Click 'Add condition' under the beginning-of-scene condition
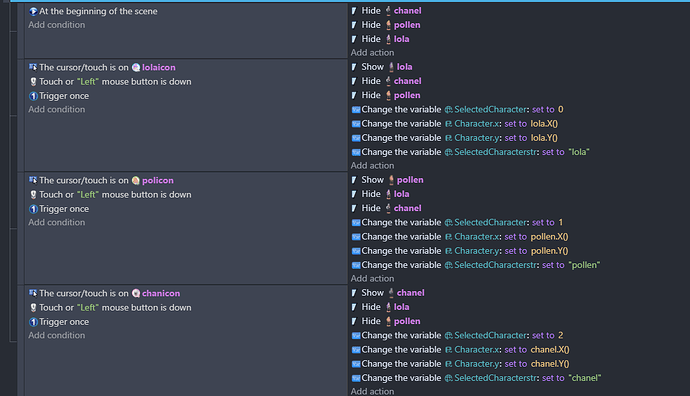Viewport: 690px width, 396px height. [x=57, y=25]
